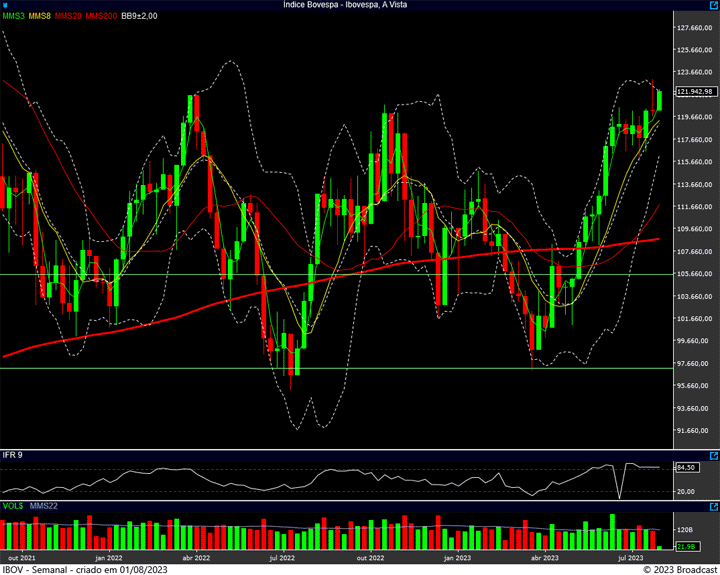
Task: Select the BB9±2,00 Bollinger Bands label
Action: coord(141,16)
